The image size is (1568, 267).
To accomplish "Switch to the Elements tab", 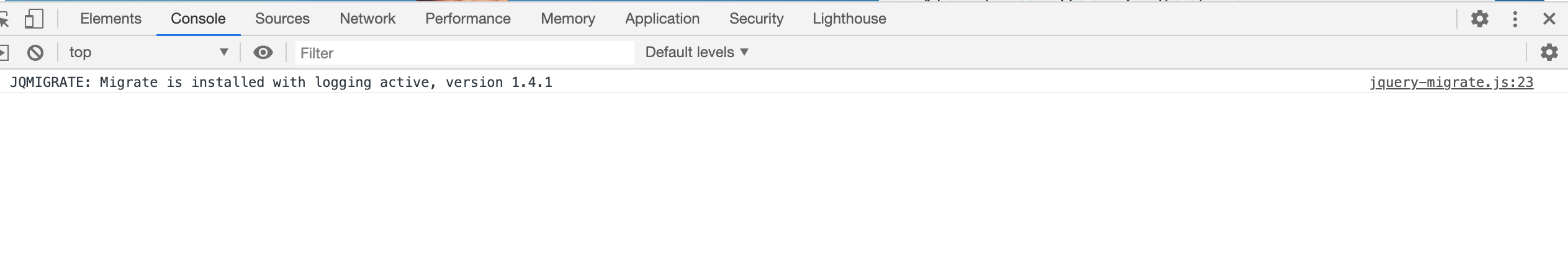I will (111, 19).
